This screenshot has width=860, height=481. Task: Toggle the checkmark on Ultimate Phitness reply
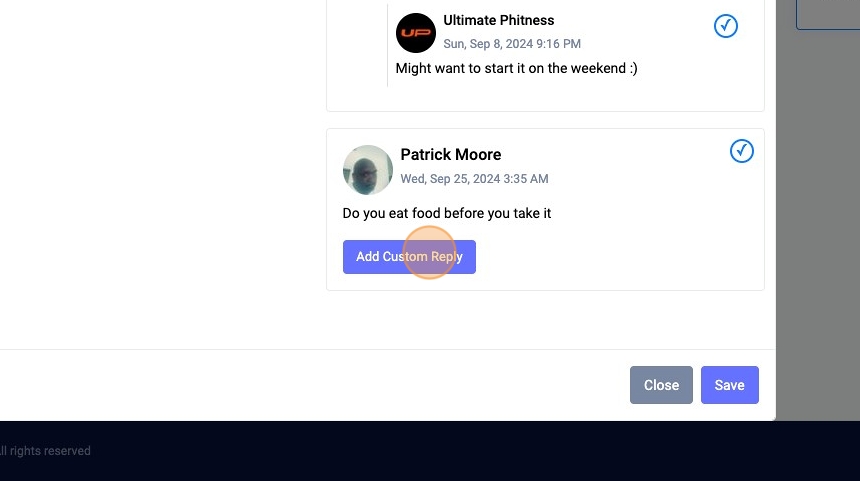[726, 26]
